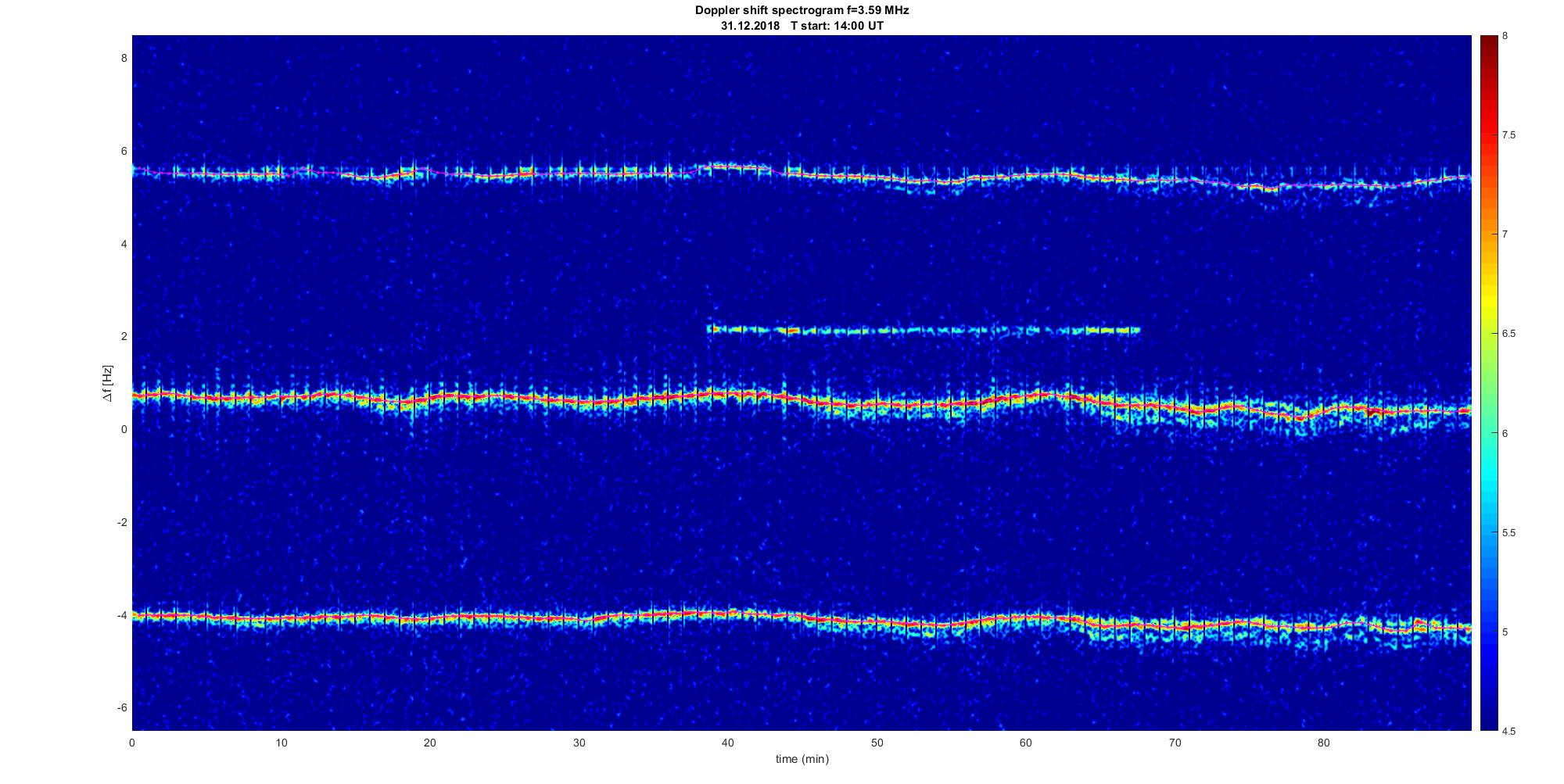Click the colorbar tick label '5.5'

[1509, 533]
